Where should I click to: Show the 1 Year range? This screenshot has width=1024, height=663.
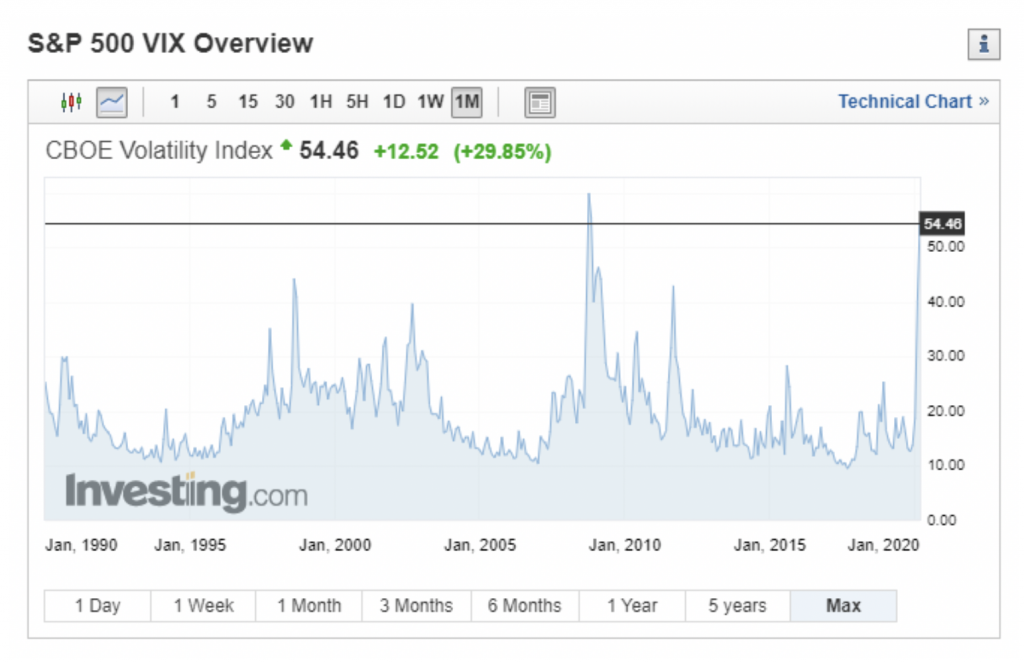632,606
